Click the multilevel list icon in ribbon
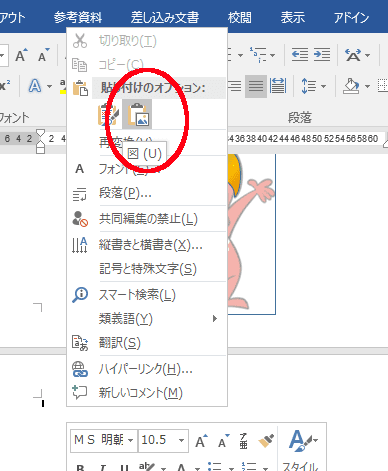 [258, 55]
